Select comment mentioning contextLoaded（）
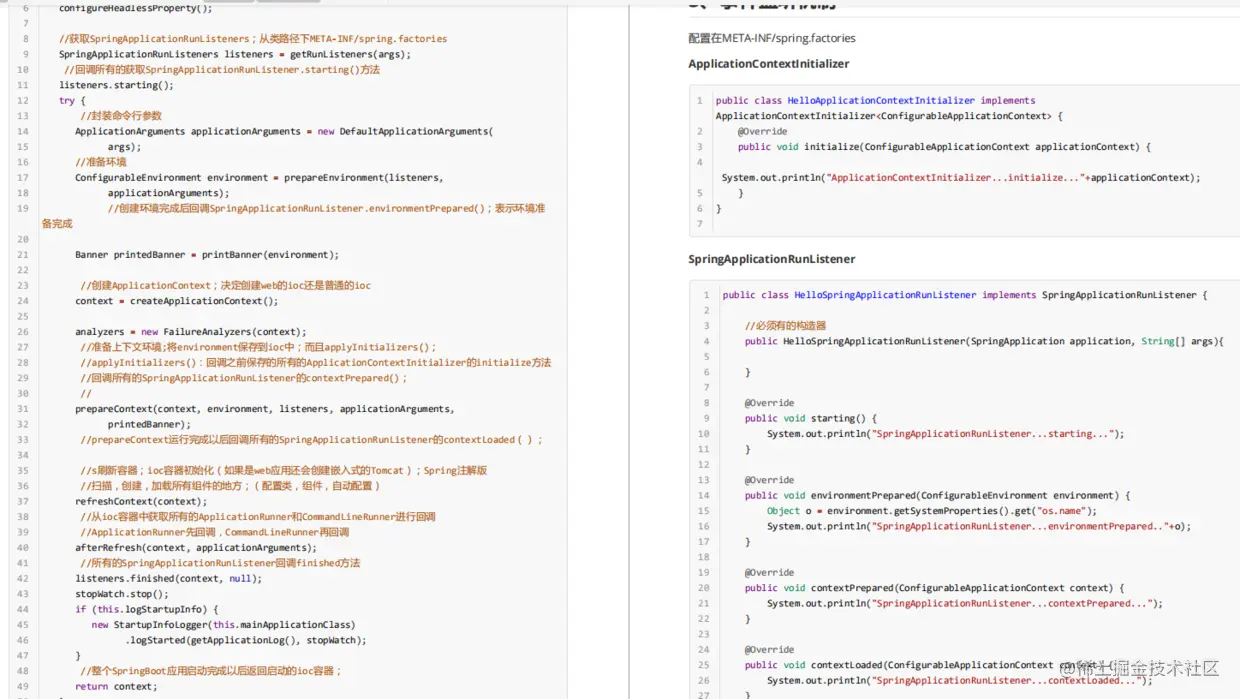This screenshot has width=1240, height=699. click(x=312, y=439)
